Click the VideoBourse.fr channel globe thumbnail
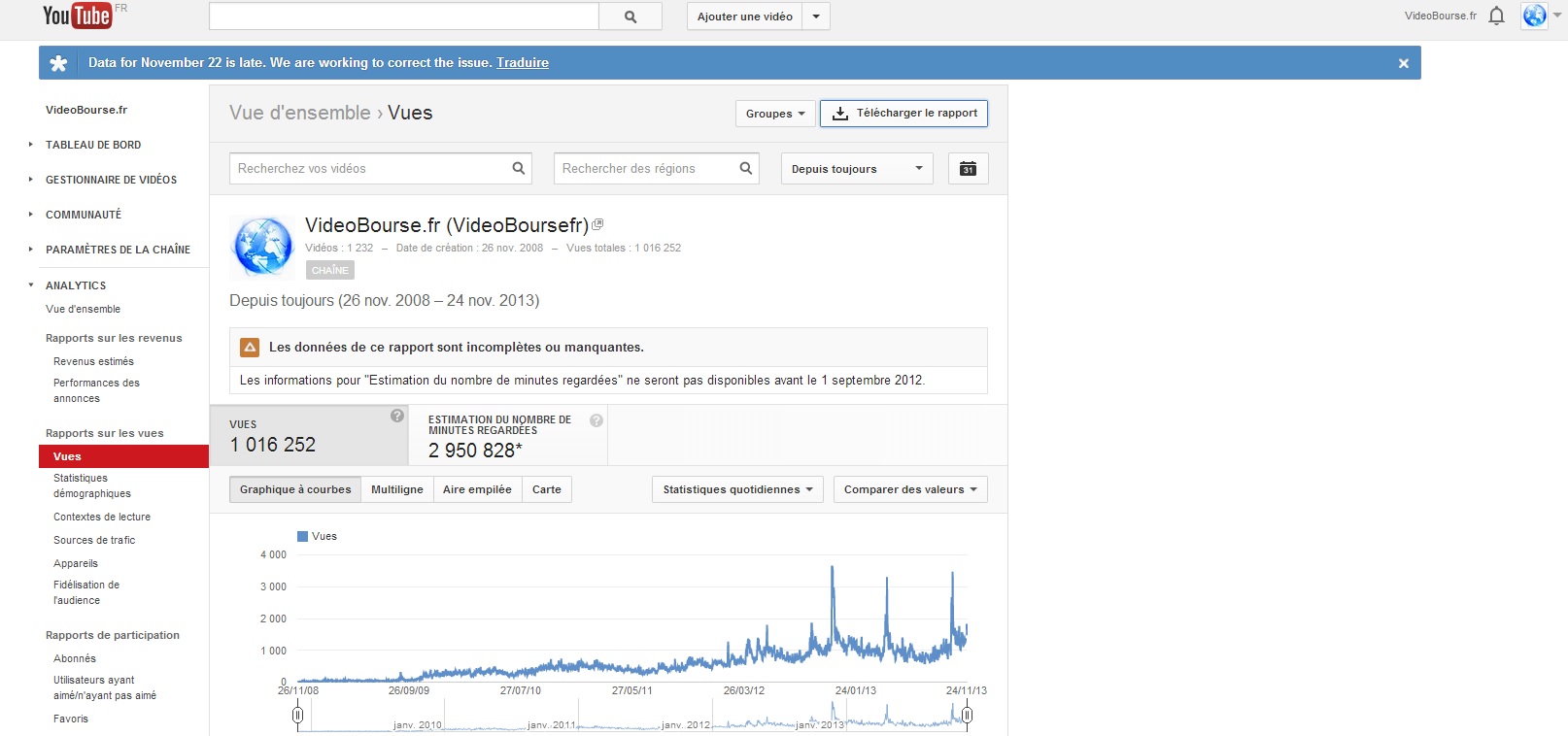Screen dimensions: 1568x736 262,248
